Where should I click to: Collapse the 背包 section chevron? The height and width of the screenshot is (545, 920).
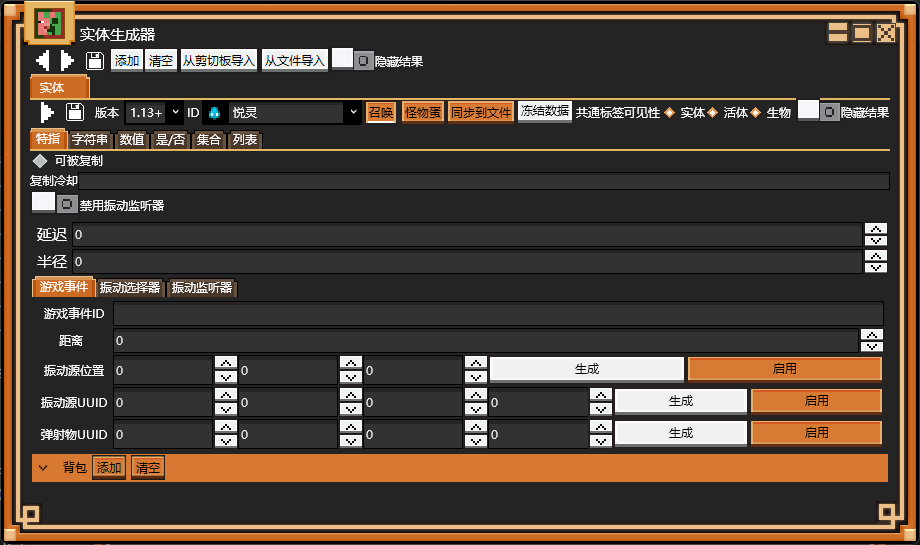point(42,468)
